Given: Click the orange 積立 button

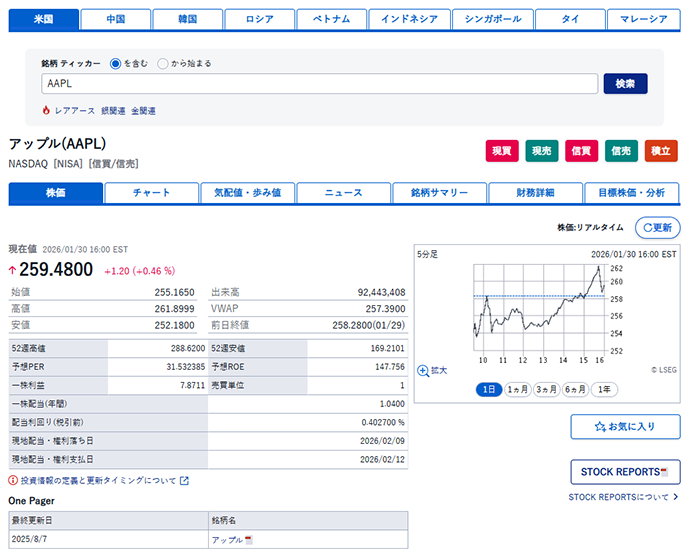Looking at the screenshot, I should pyautogui.click(x=661, y=151).
